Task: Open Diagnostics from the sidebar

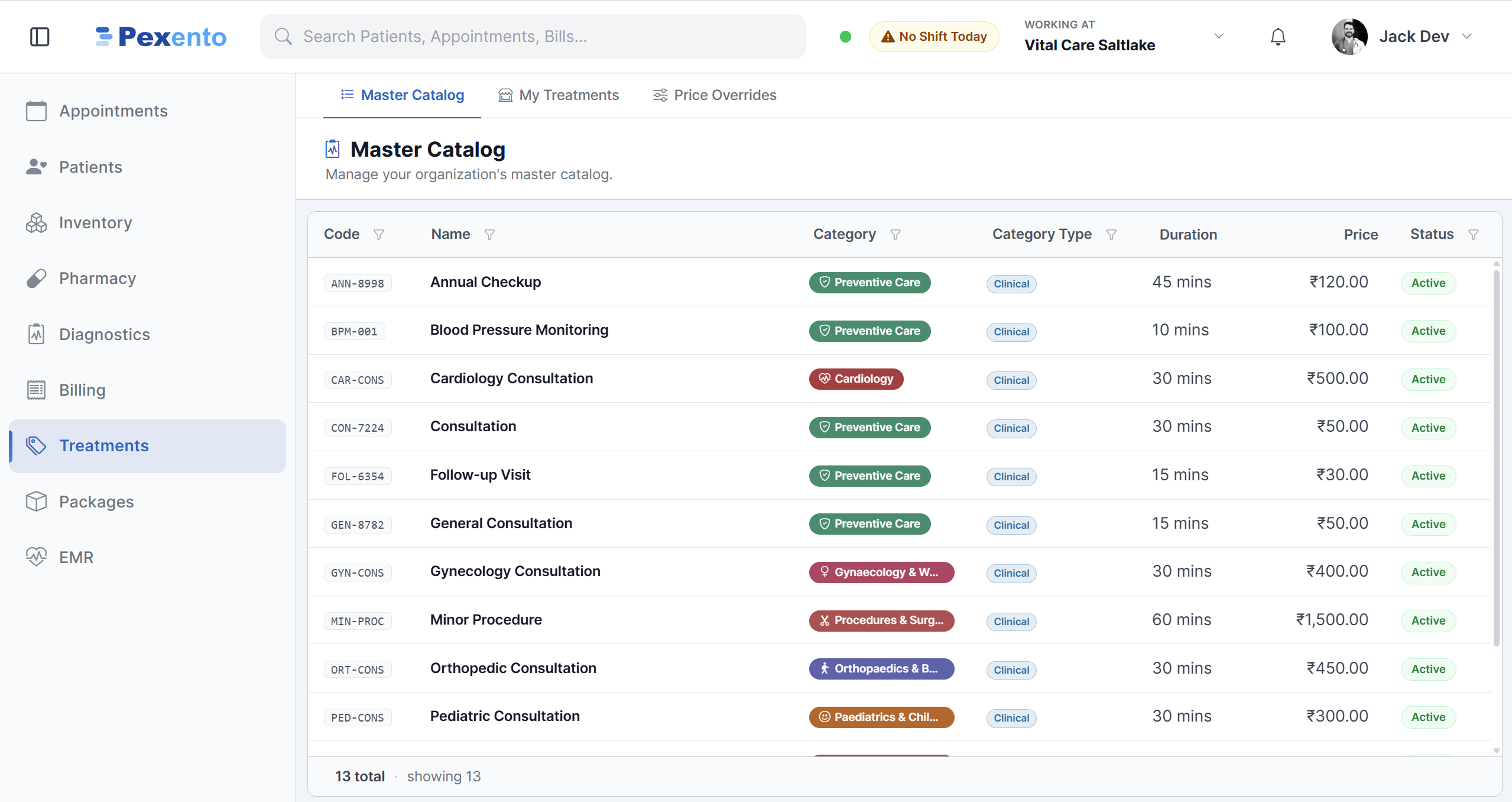Action: tap(147, 334)
